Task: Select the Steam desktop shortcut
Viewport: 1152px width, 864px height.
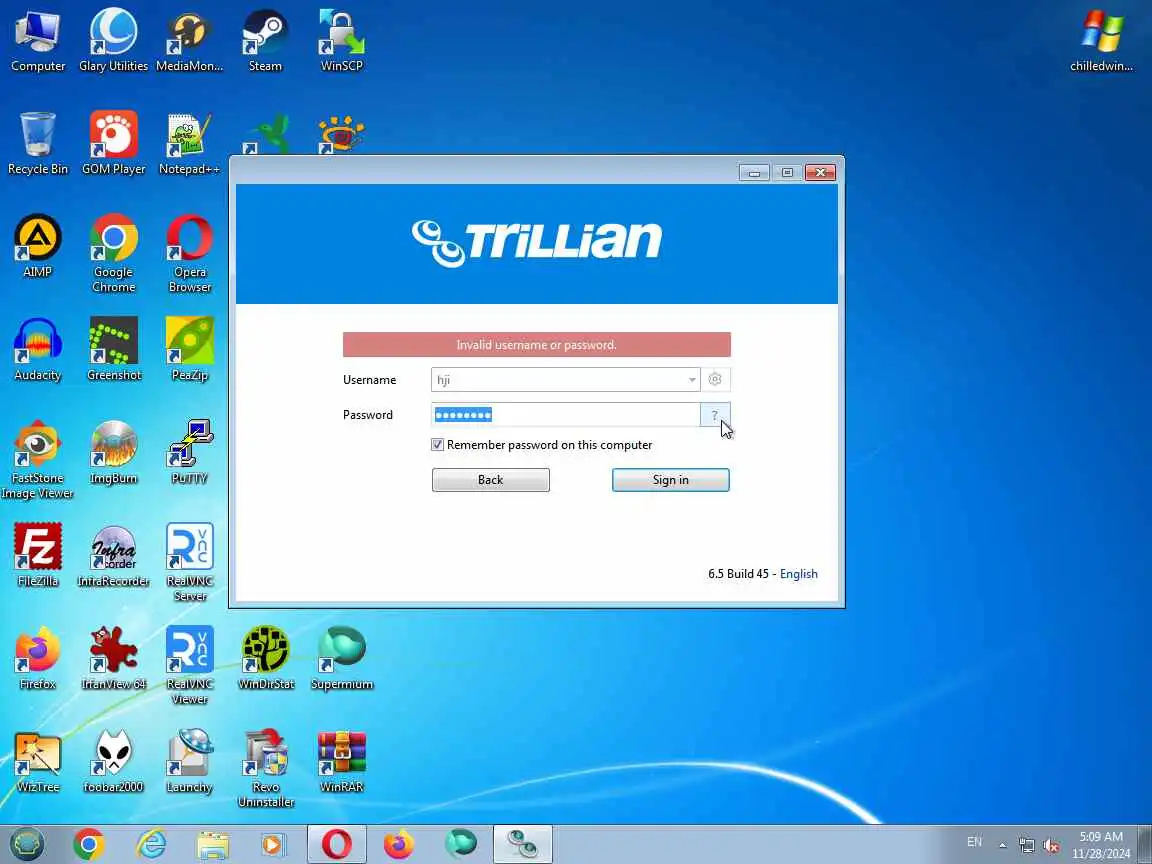Action: (x=265, y=40)
